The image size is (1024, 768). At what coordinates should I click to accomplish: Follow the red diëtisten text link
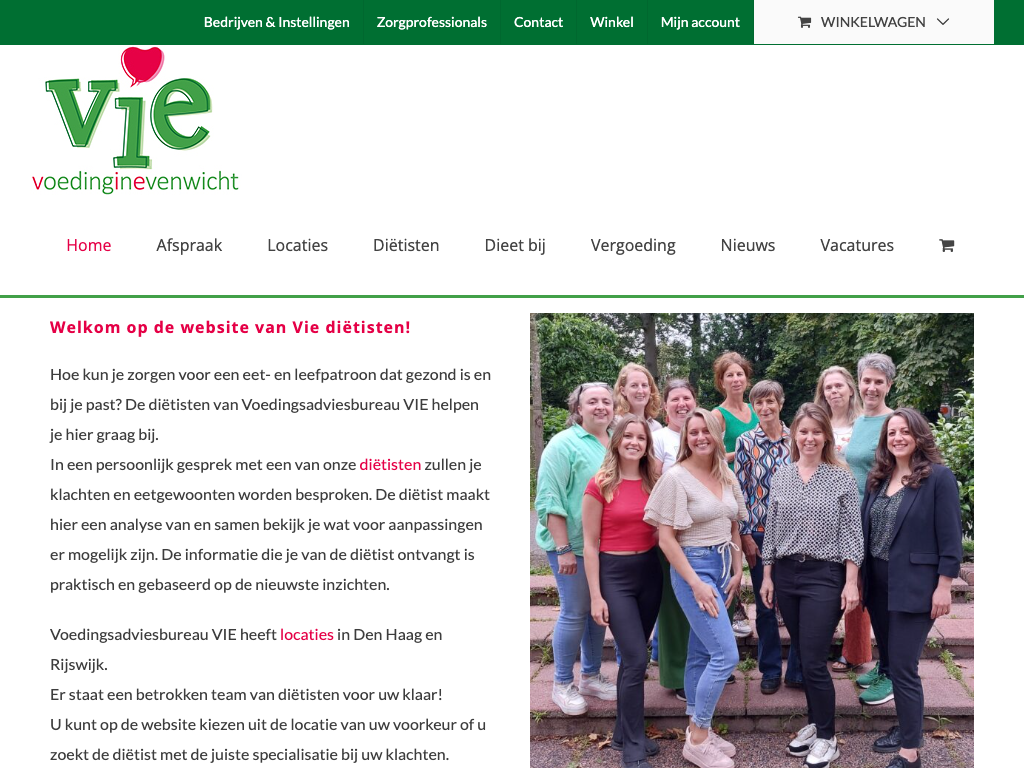tap(390, 464)
